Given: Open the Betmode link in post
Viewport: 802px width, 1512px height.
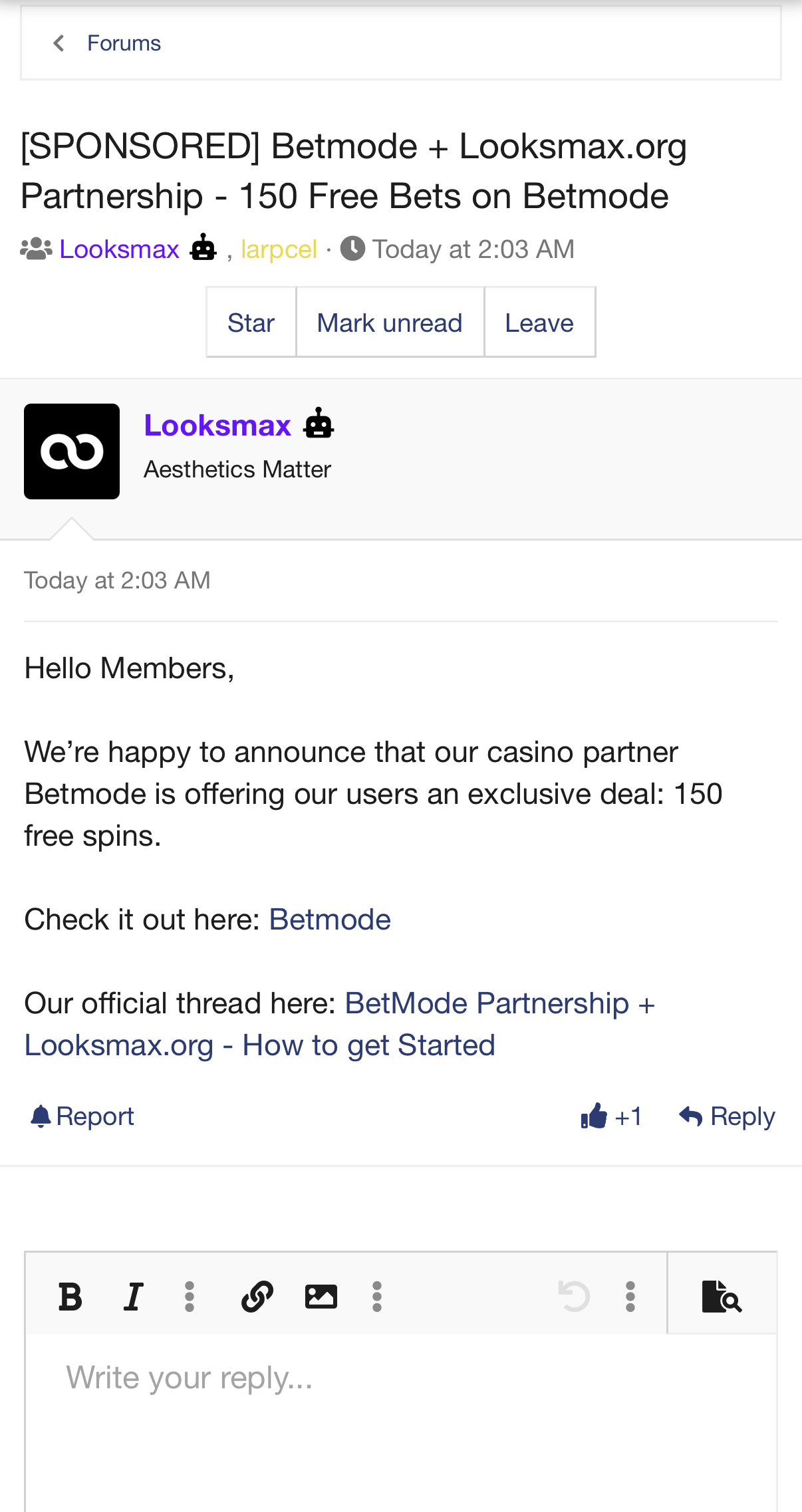Looking at the screenshot, I should [330, 920].
